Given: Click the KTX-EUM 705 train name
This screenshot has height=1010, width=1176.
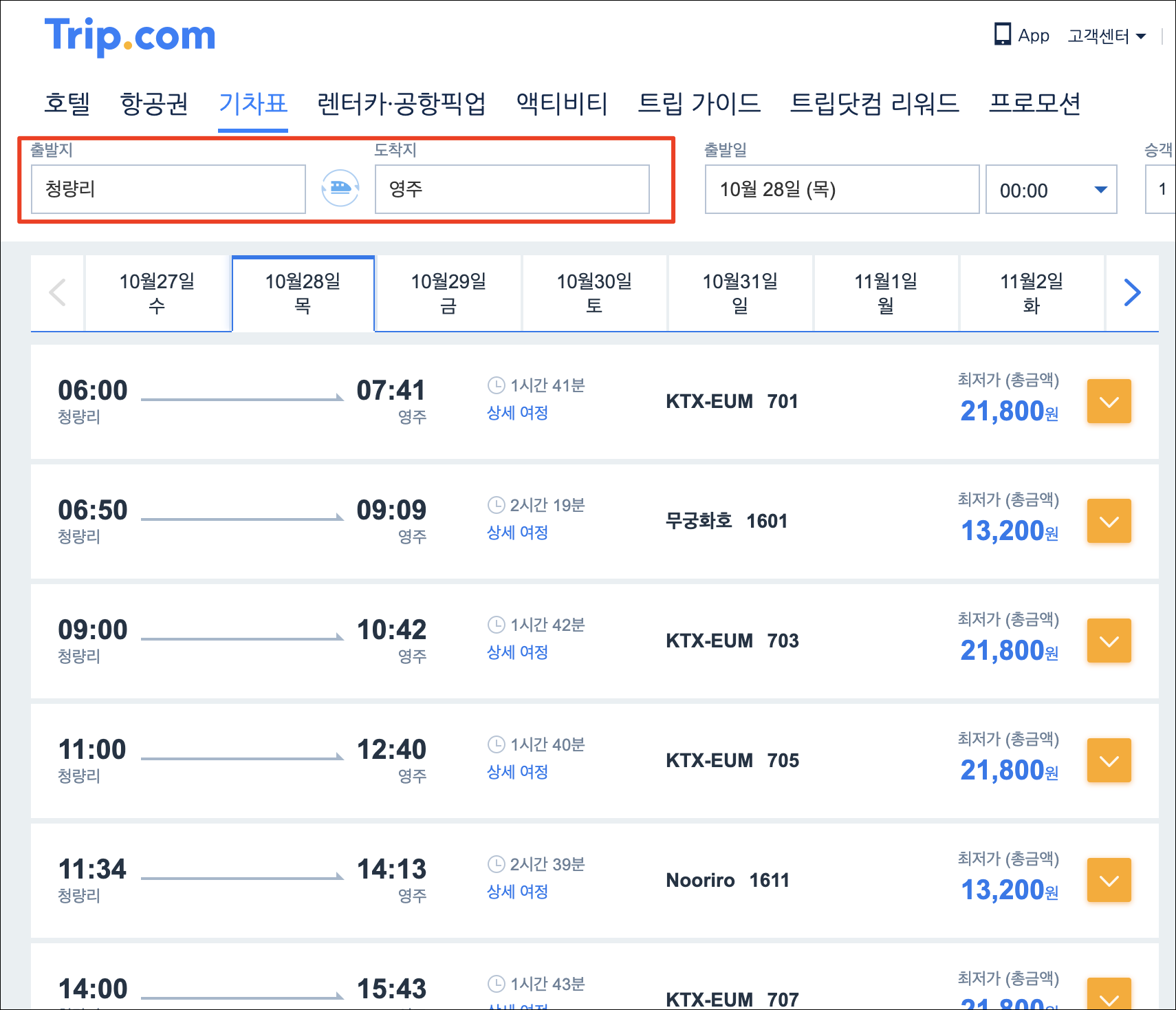Looking at the screenshot, I should click(732, 760).
